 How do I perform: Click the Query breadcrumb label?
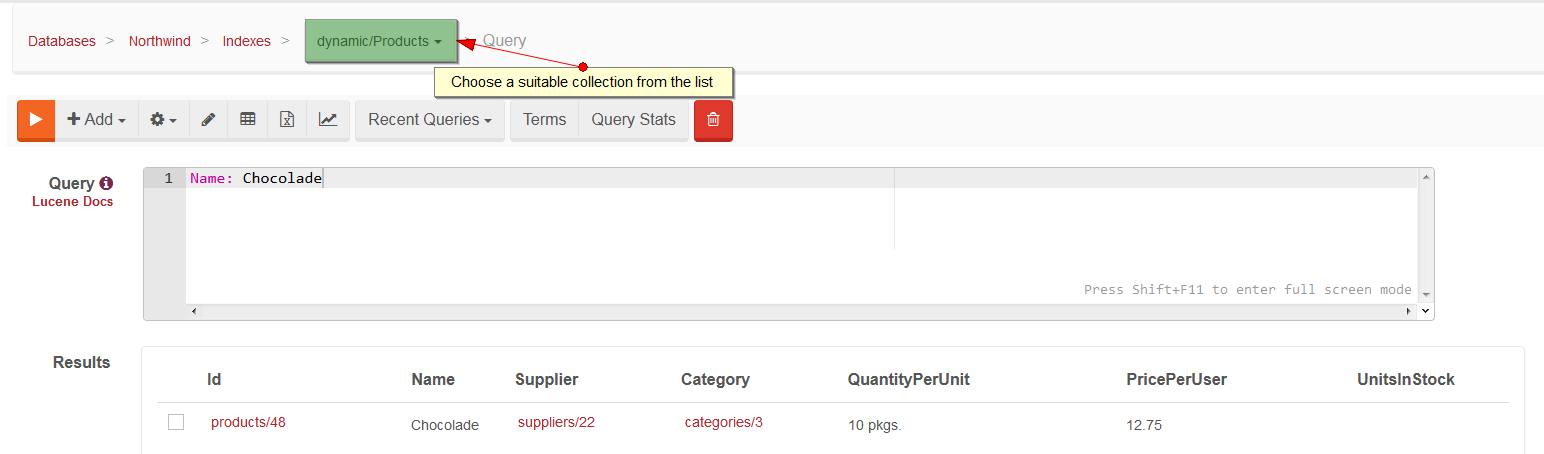point(504,41)
